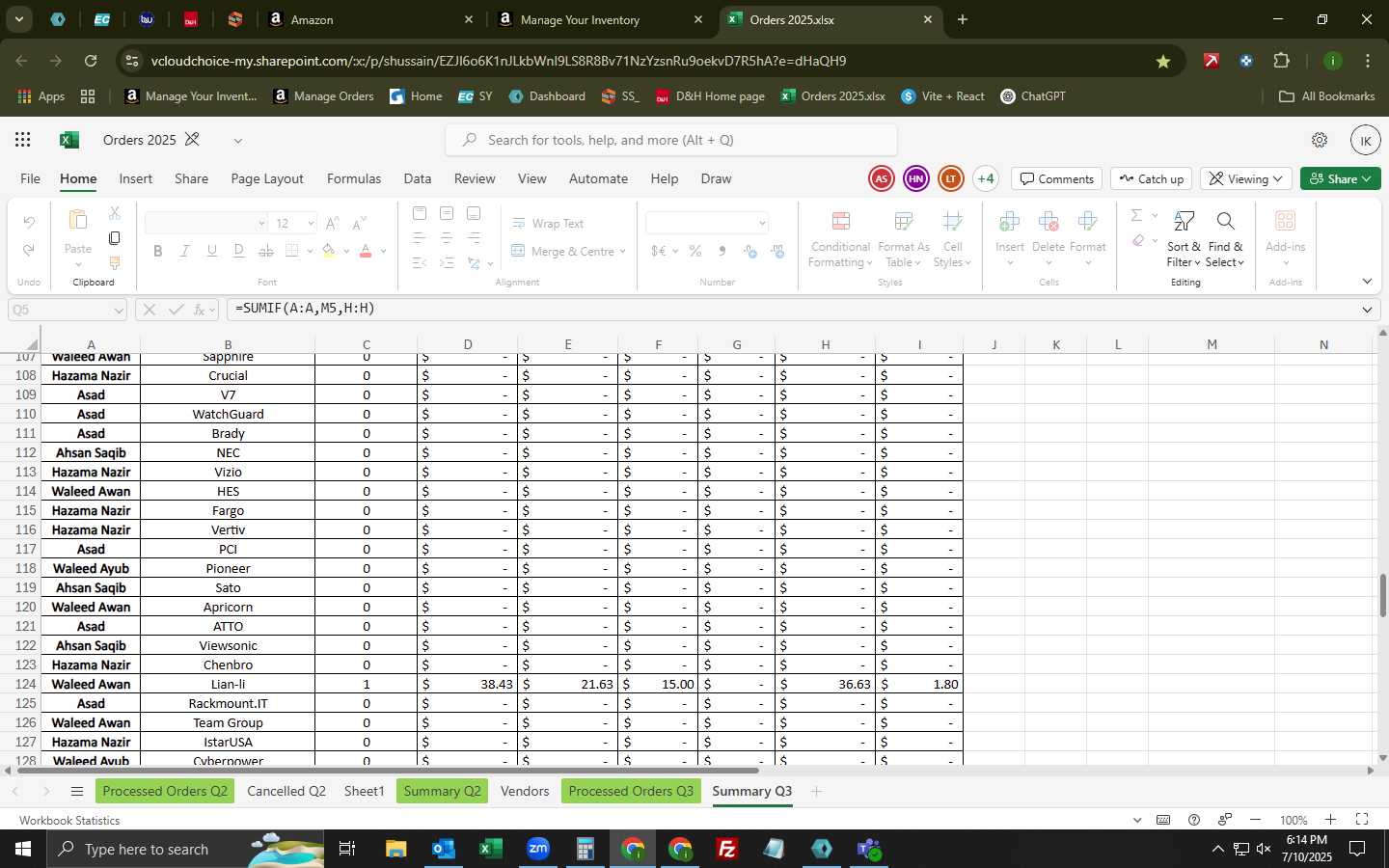This screenshot has height=868, width=1389.
Task: Select column H header
Action: click(x=826, y=344)
